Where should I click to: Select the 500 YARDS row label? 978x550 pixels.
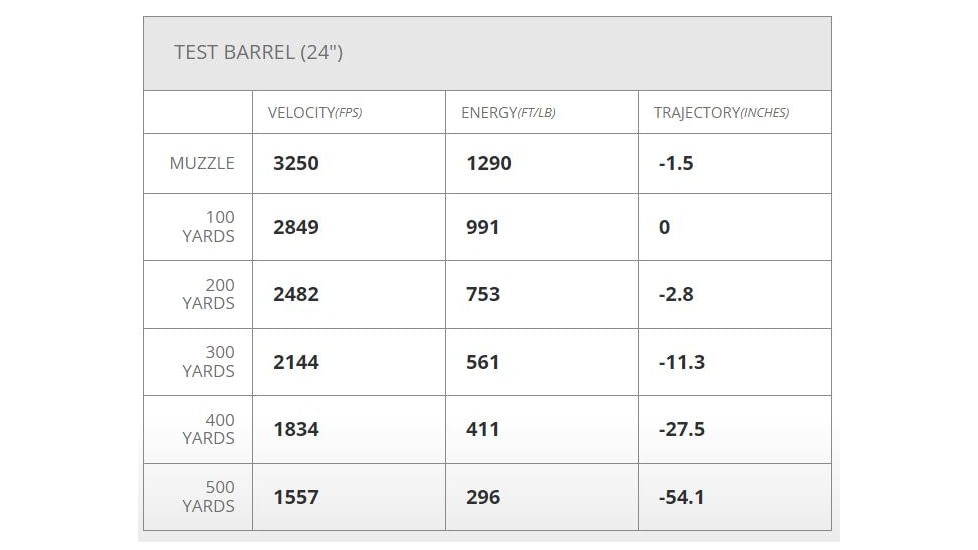[x=209, y=496]
